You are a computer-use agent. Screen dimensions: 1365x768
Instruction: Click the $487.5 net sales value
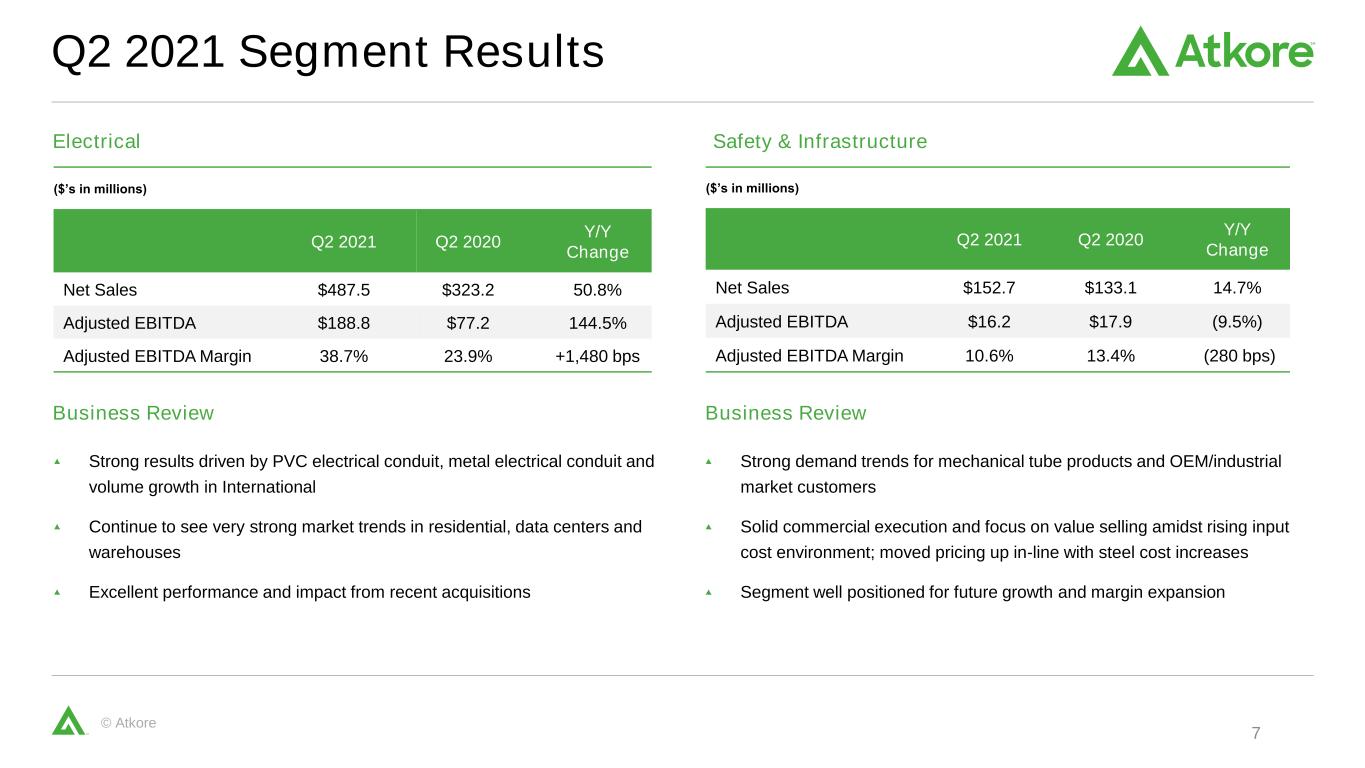click(x=344, y=290)
